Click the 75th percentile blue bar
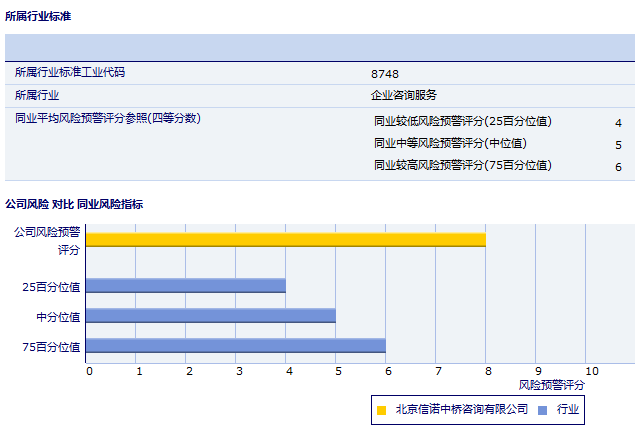 coord(235,346)
